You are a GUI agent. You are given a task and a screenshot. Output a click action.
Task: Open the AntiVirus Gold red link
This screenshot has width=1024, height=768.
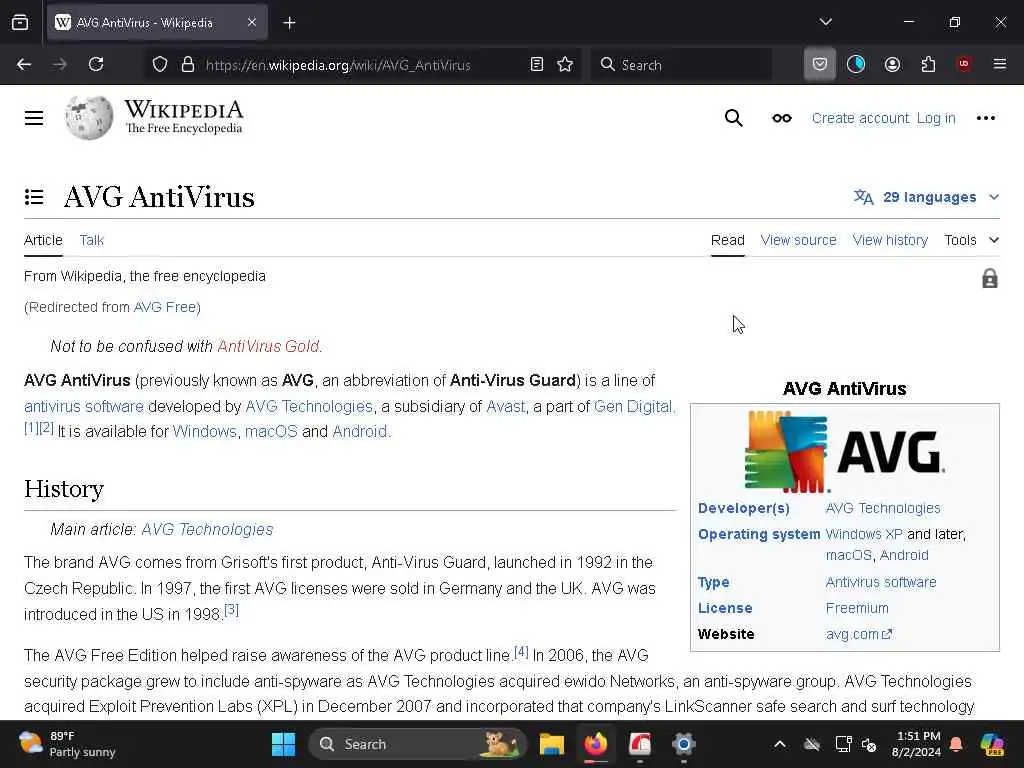tap(268, 346)
